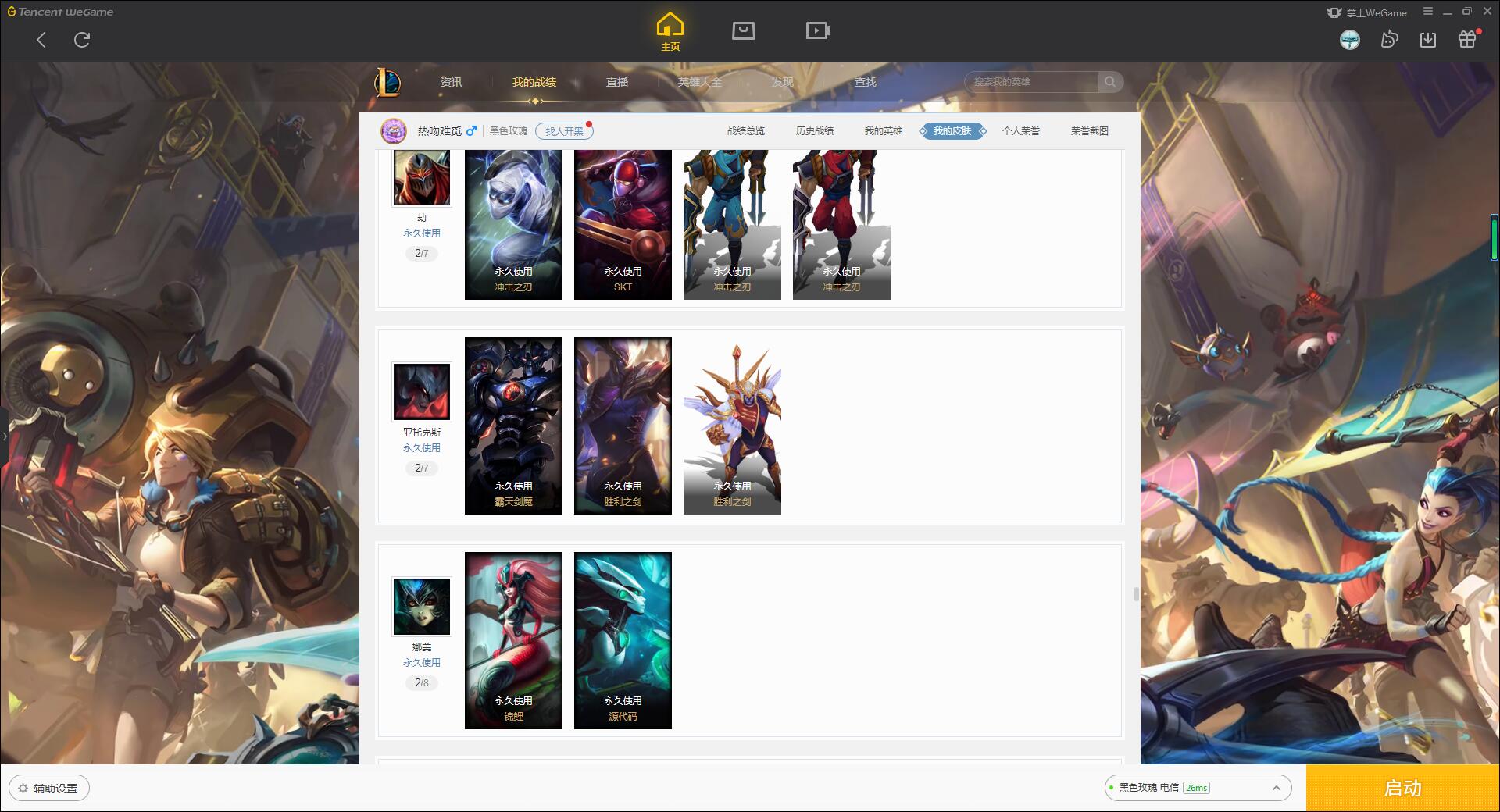Viewport: 1500px width, 812px height.
Task: Open the user avatar icon at top right
Action: pyautogui.click(x=1350, y=39)
